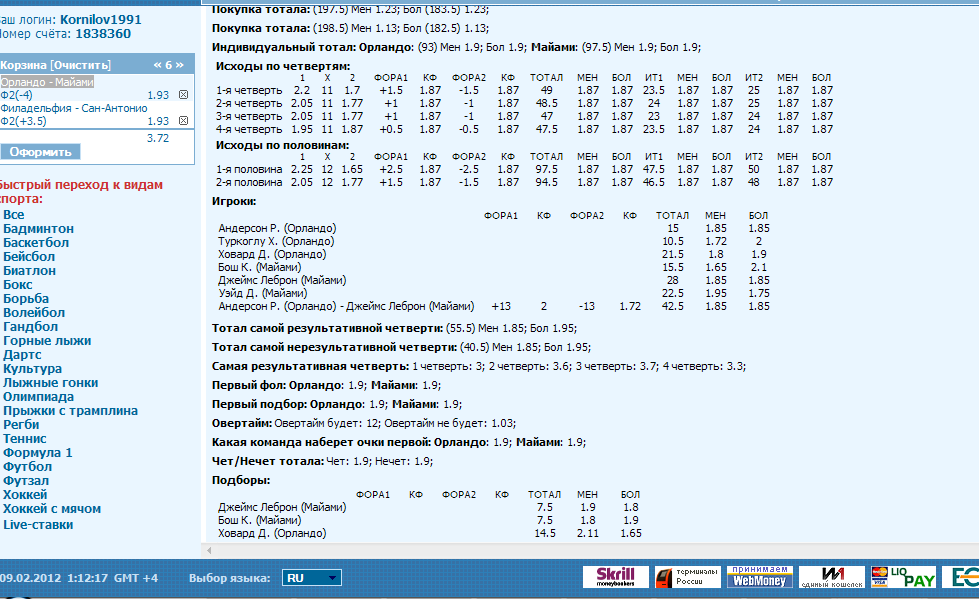Select 1-я четверть home win odds 2.2
Viewport: 979px width, 599px height.
coord(302,91)
